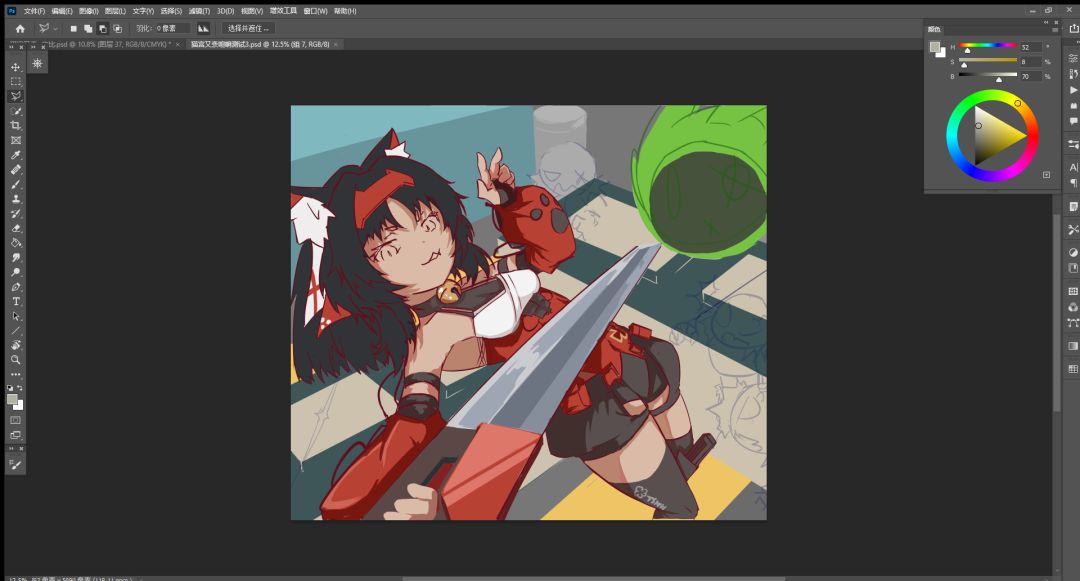The height and width of the screenshot is (581, 1080).
Task: Click the hue value field showing 52
Action: [x=1030, y=47]
